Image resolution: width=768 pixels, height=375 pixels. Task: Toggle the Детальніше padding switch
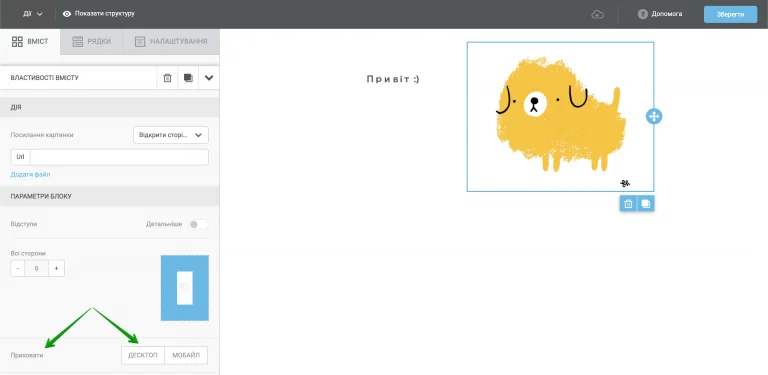pos(198,224)
